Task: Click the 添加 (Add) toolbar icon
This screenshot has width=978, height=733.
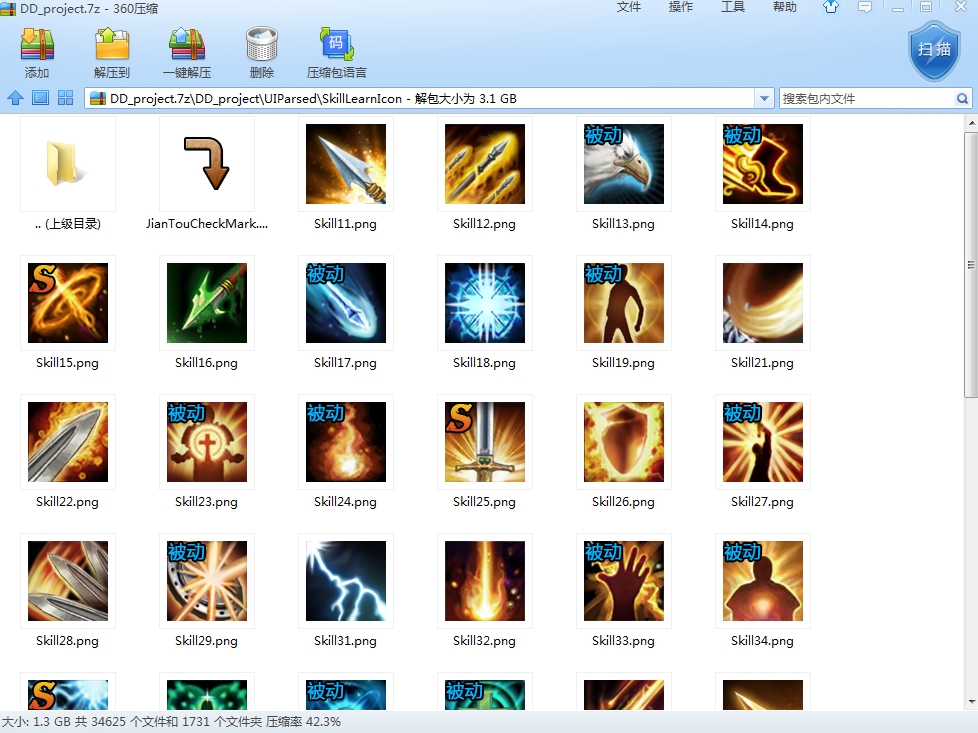Action: [x=37, y=46]
